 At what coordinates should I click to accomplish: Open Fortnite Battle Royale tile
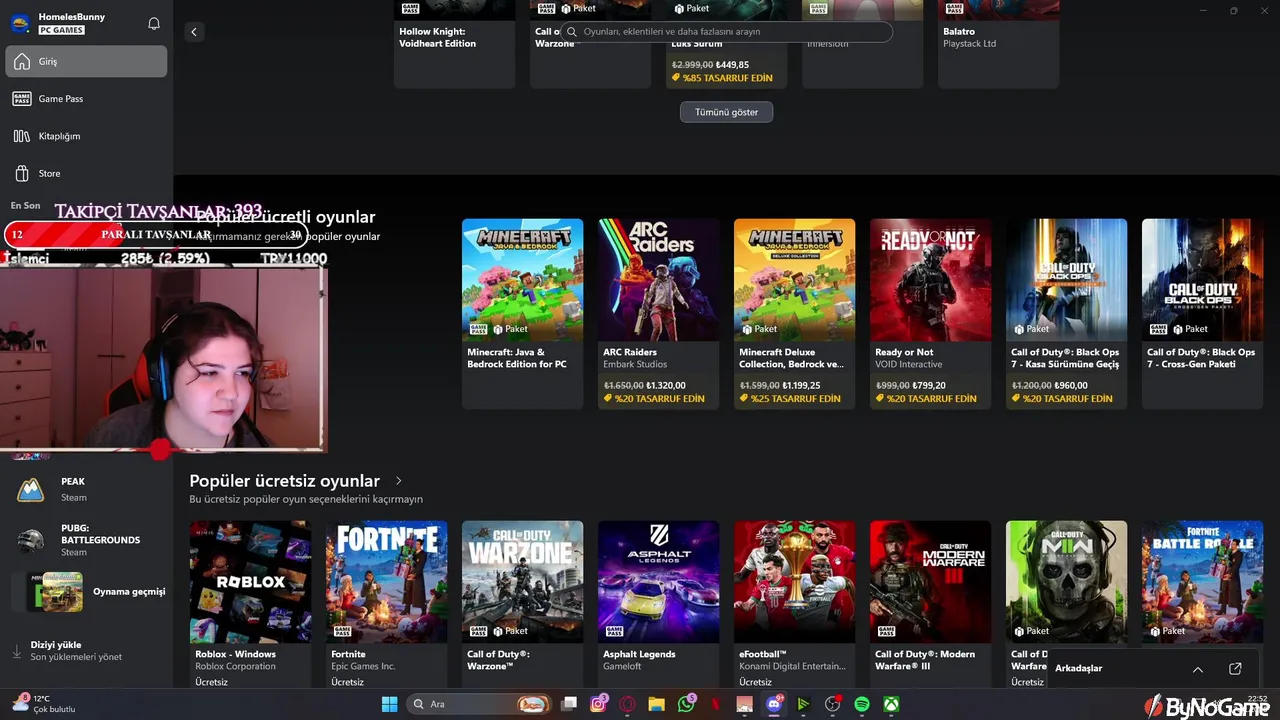click(1202, 580)
